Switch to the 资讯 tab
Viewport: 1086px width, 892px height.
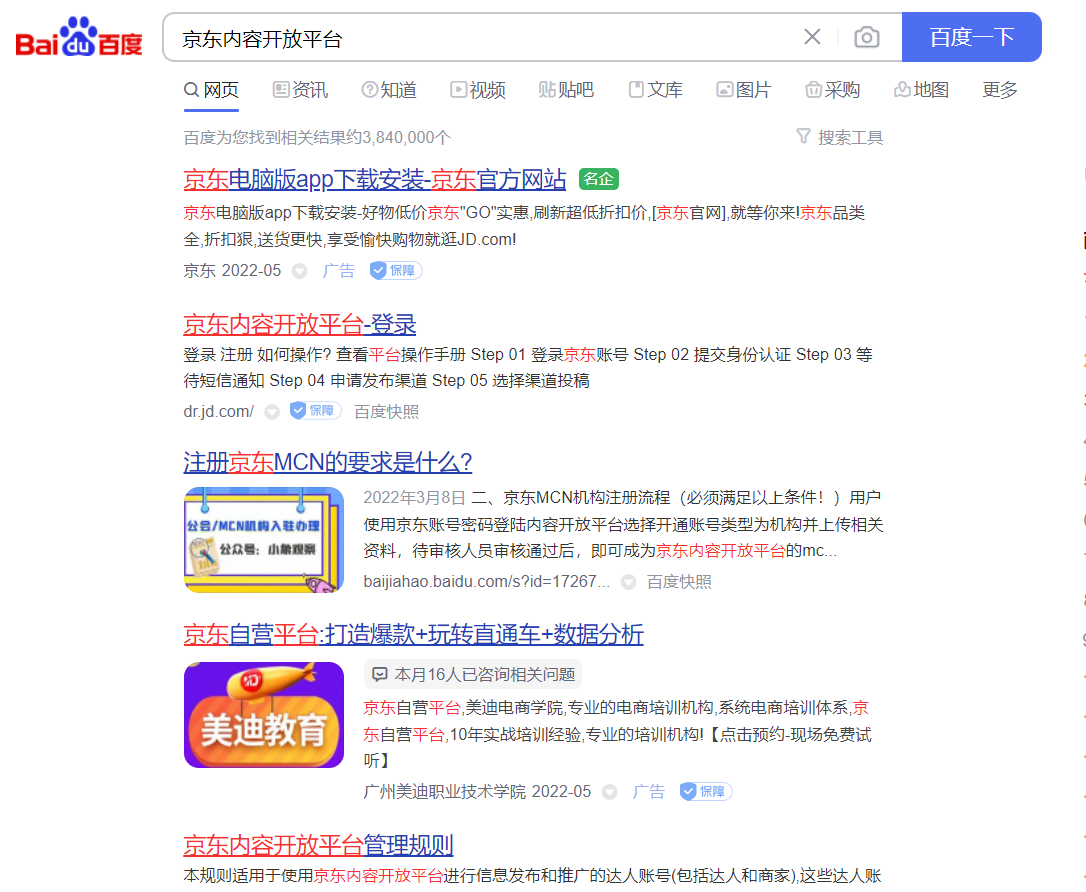[300, 90]
